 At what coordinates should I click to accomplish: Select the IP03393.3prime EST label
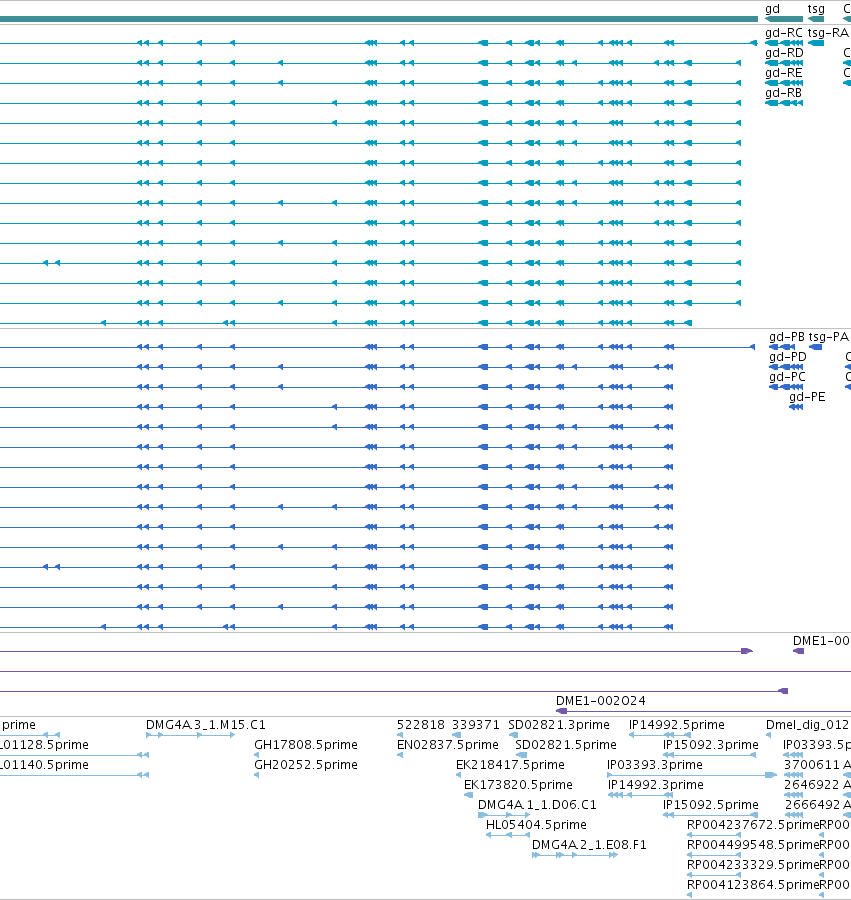655,765
